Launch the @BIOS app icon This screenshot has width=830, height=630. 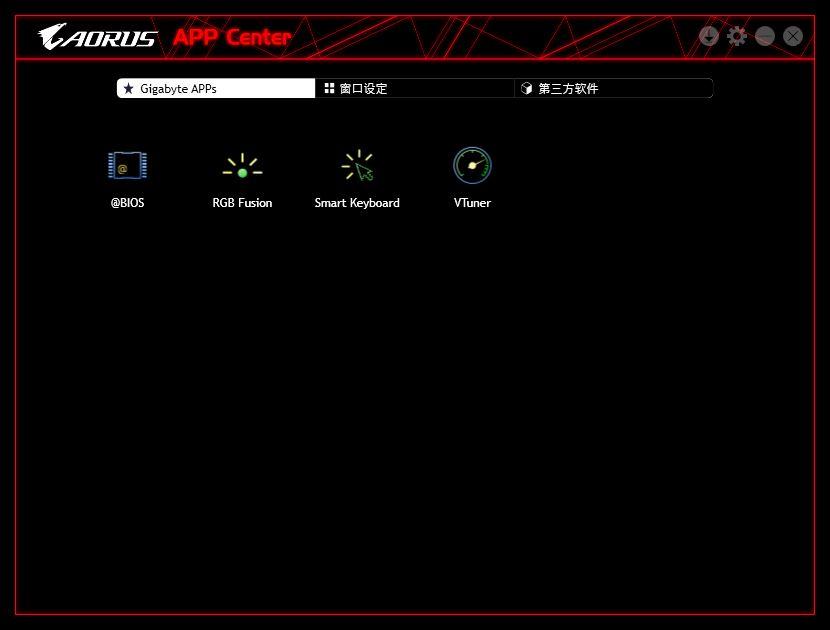(x=128, y=166)
